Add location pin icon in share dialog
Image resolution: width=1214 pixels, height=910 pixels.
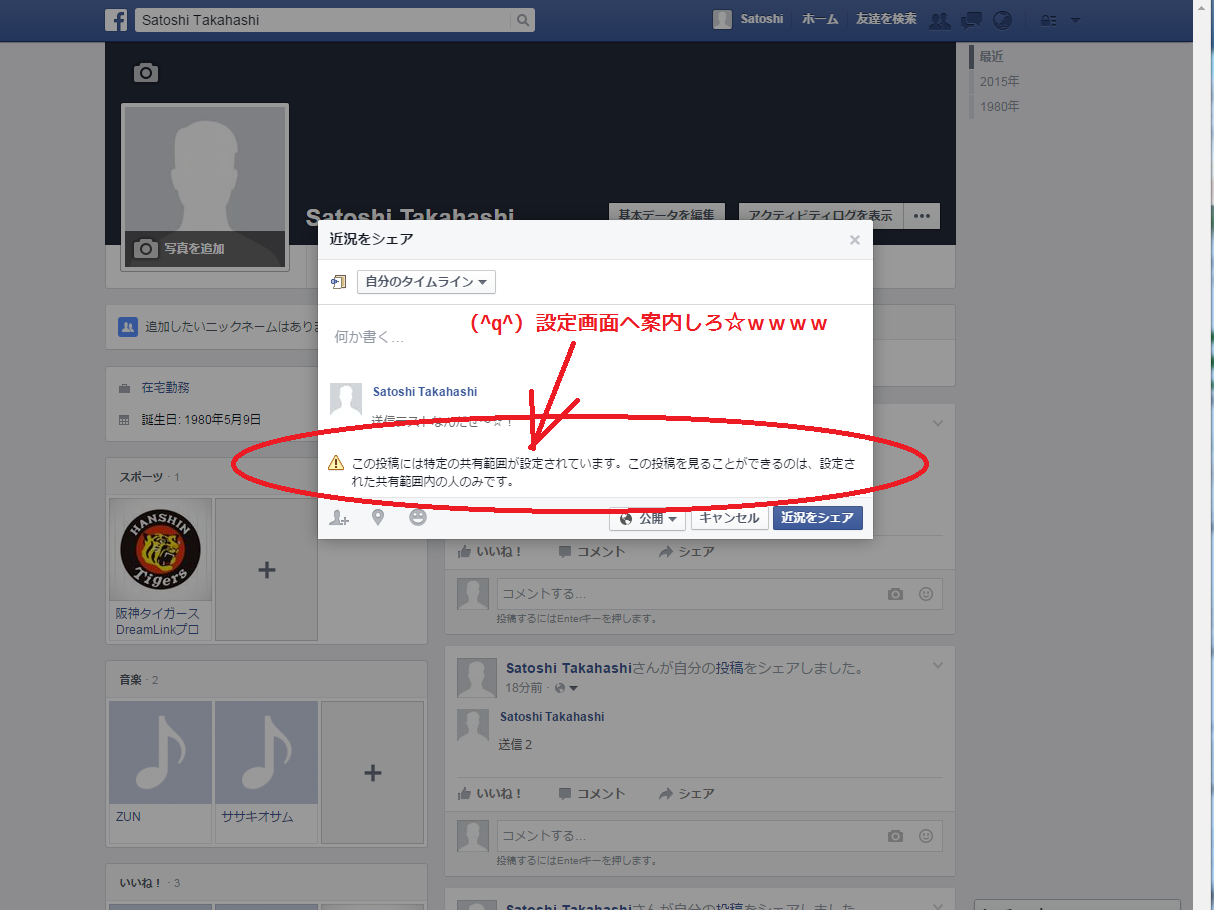point(378,518)
